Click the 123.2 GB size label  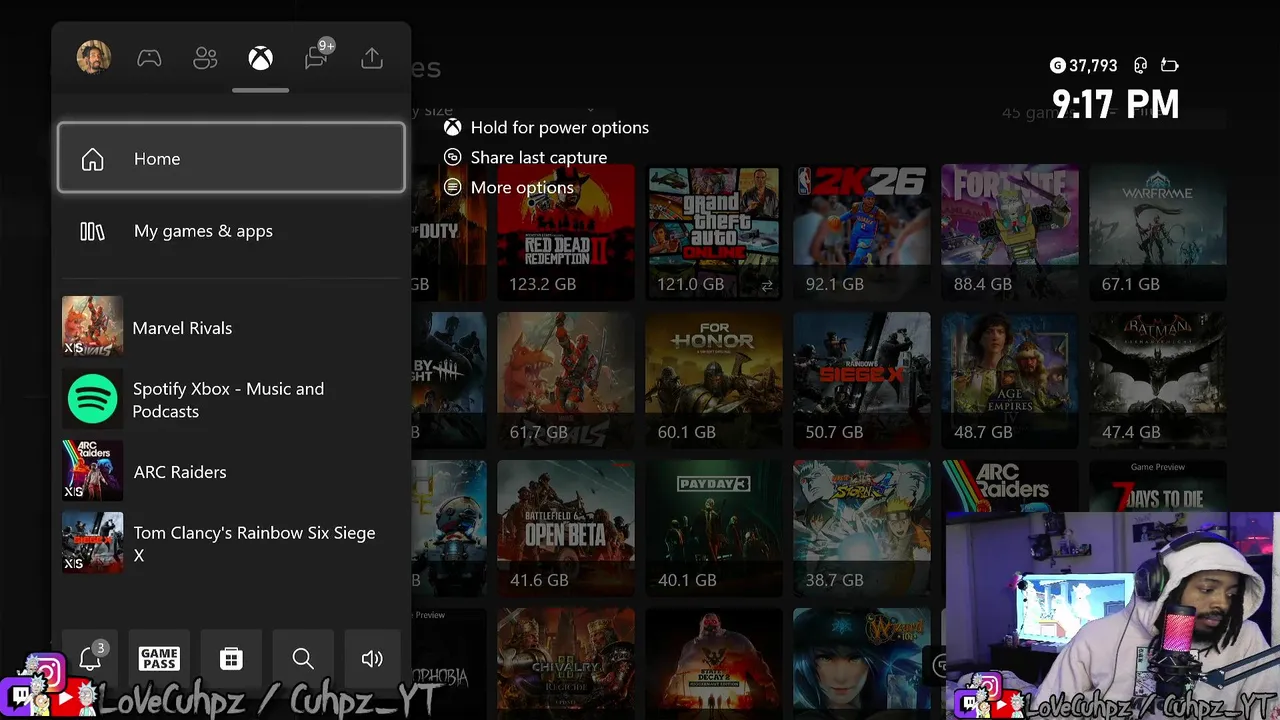tap(543, 284)
